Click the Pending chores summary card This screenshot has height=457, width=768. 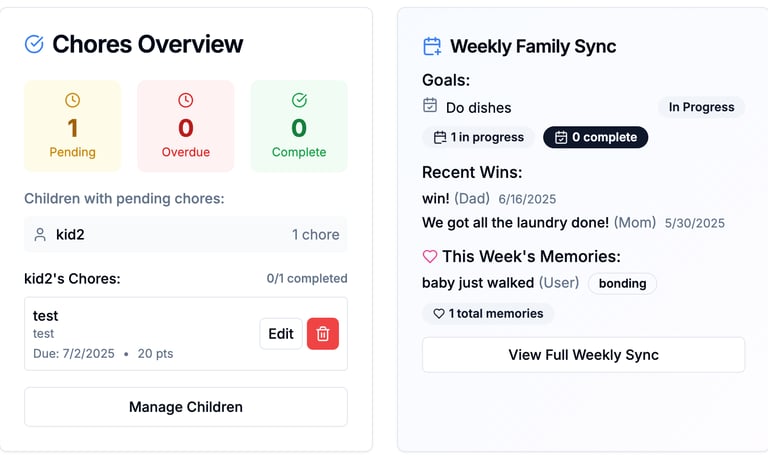[72, 126]
